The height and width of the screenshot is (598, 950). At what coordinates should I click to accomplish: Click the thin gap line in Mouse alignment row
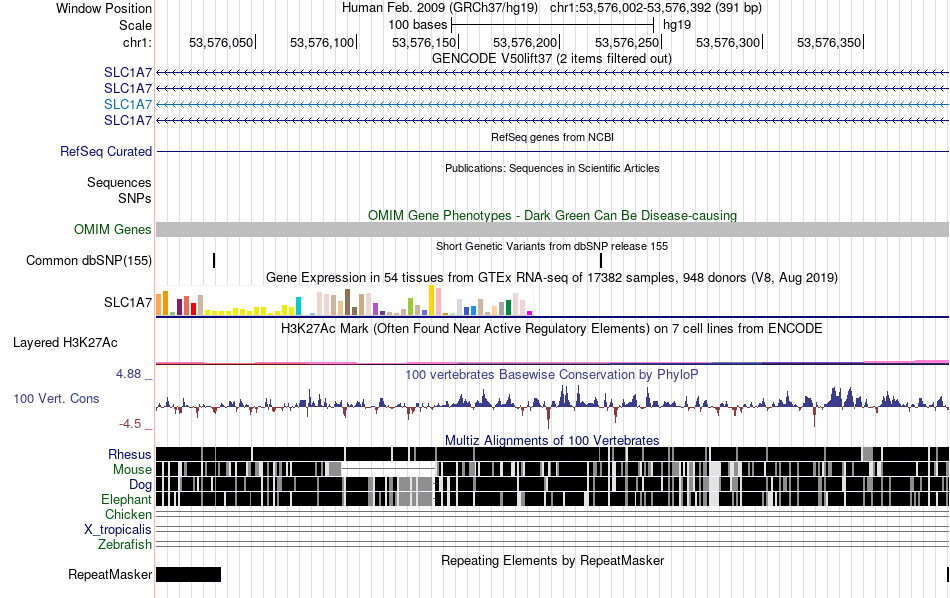click(388, 468)
